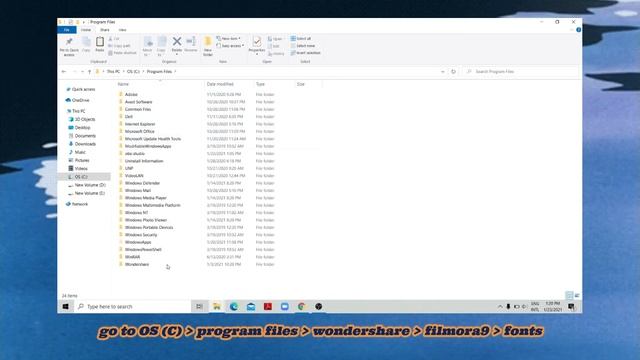Viewport: 640px width, 360px height.
Task: Sort by the Name column header
Action: pyautogui.click(x=123, y=84)
